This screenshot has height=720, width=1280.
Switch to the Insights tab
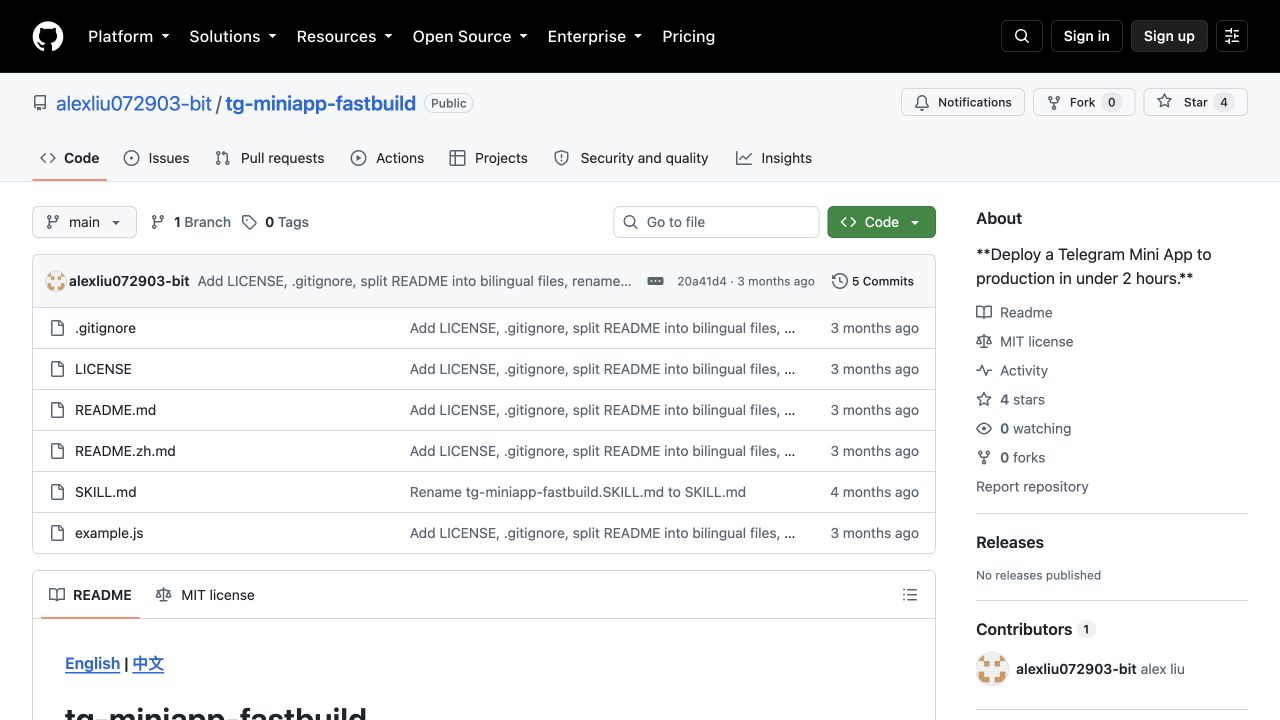point(774,158)
